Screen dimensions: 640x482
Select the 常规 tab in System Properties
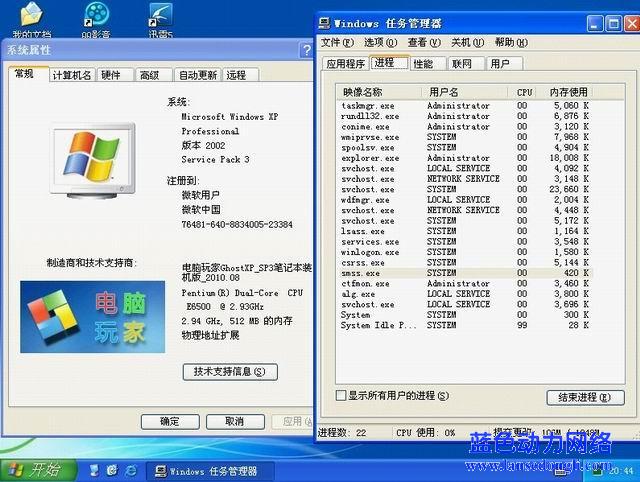(x=29, y=74)
